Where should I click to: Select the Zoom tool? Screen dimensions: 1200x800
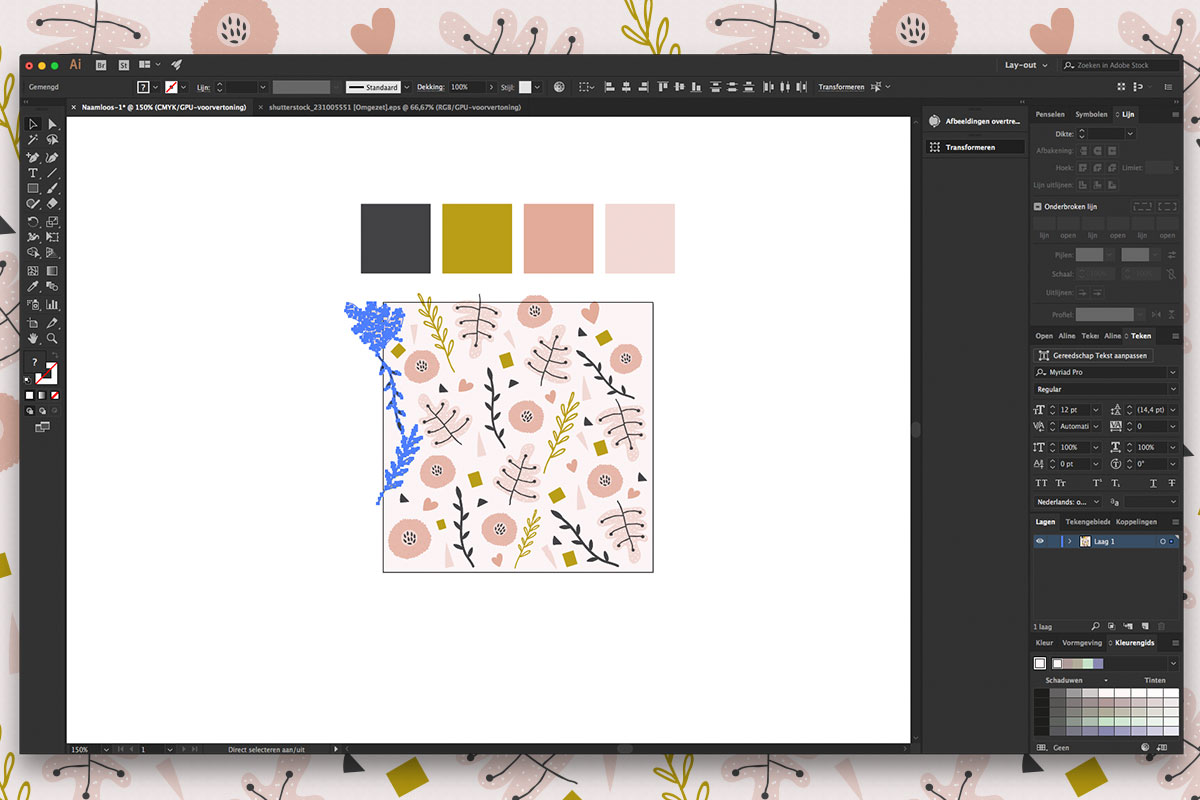(x=52, y=339)
